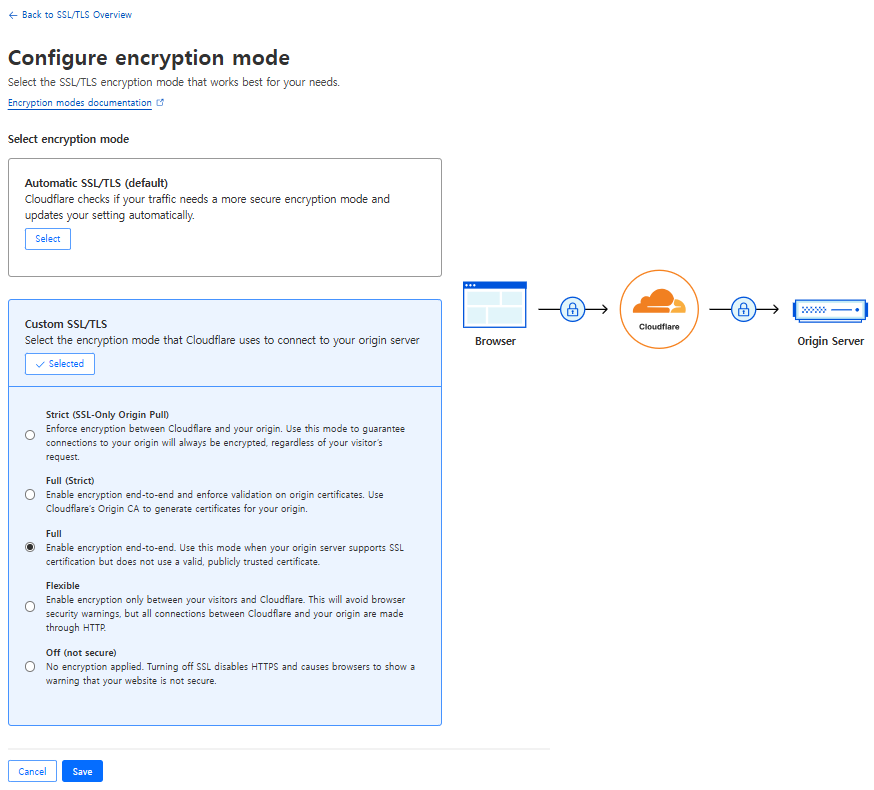Click the Origin Server icon
Viewport: 874px width, 790px height.
pyautogui.click(x=830, y=309)
